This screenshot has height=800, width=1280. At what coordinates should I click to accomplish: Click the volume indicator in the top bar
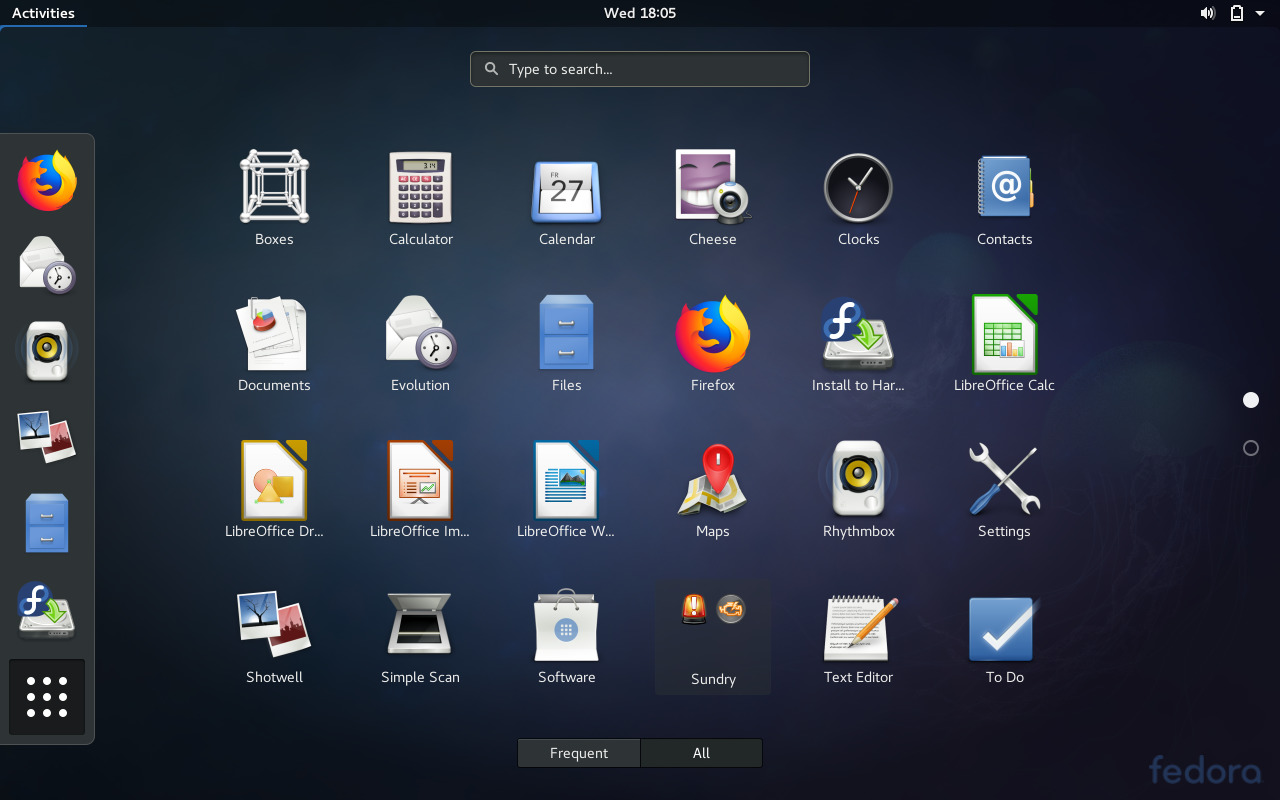1207,13
